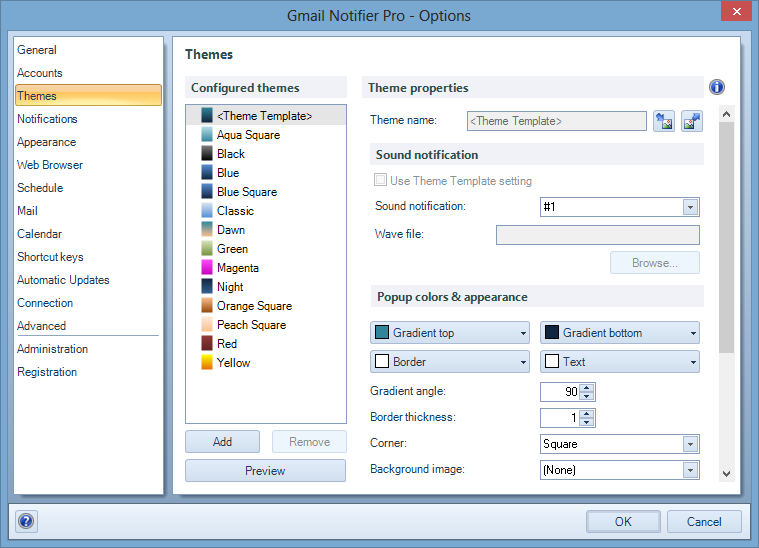759x548 pixels.
Task: Click the Add theme button
Action: [x=222, y=441]
